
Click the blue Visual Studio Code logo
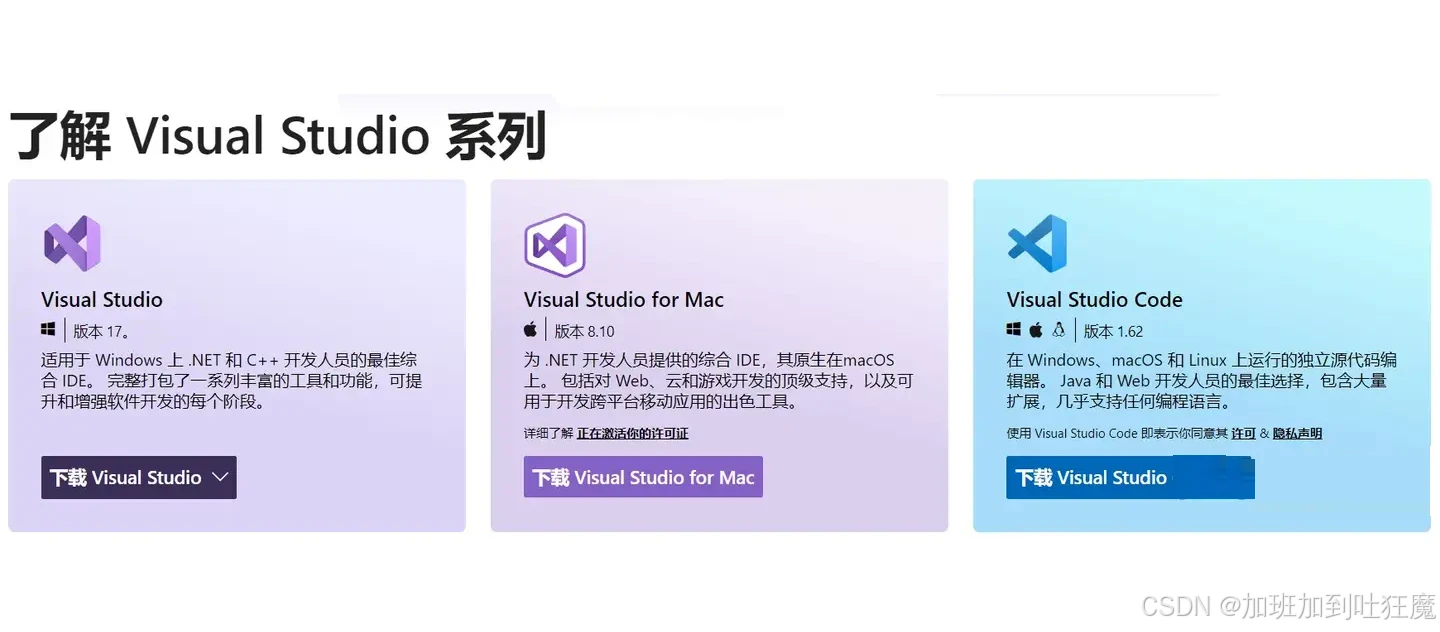[1037, 243]
